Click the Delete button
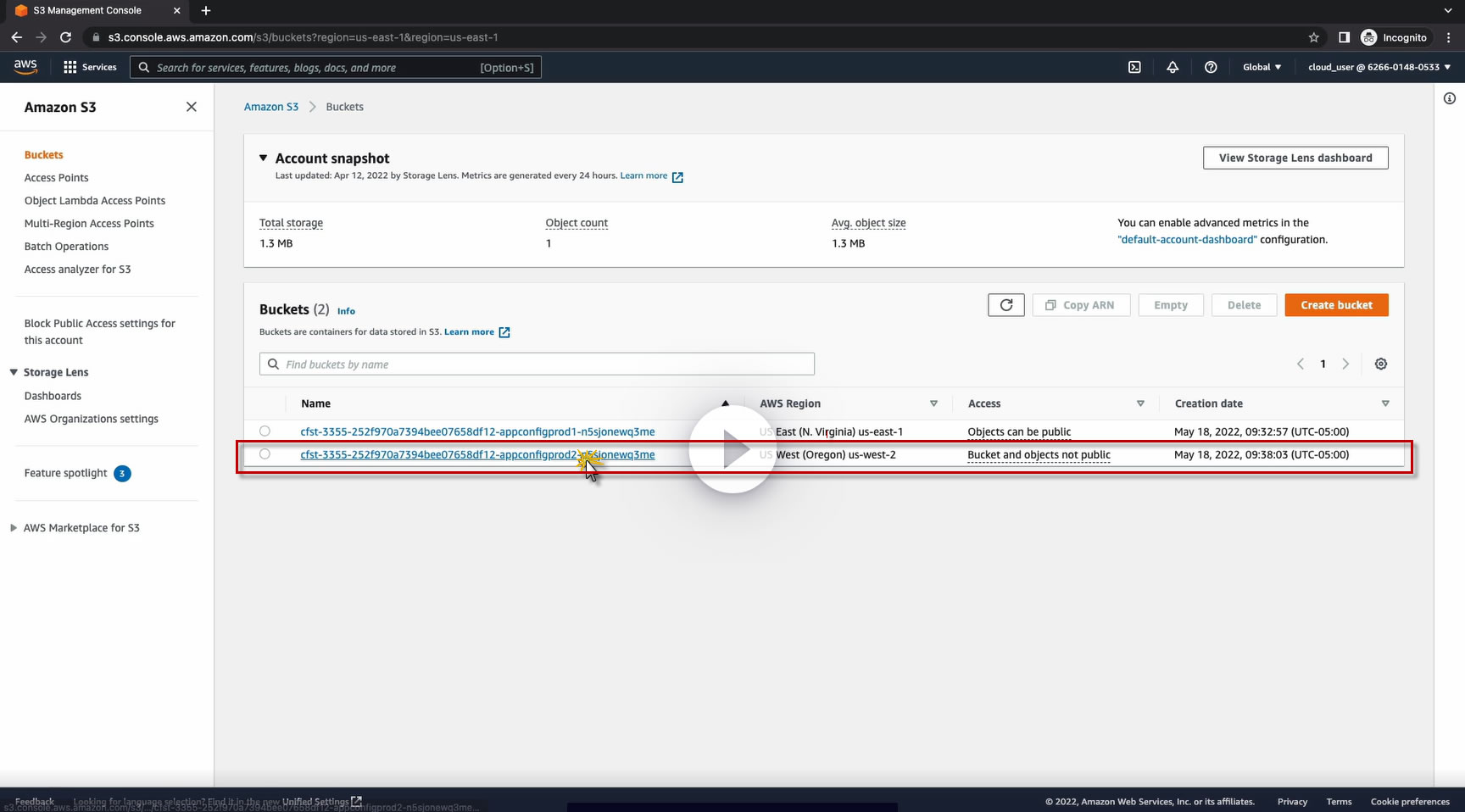 [x=1245, y=305]
